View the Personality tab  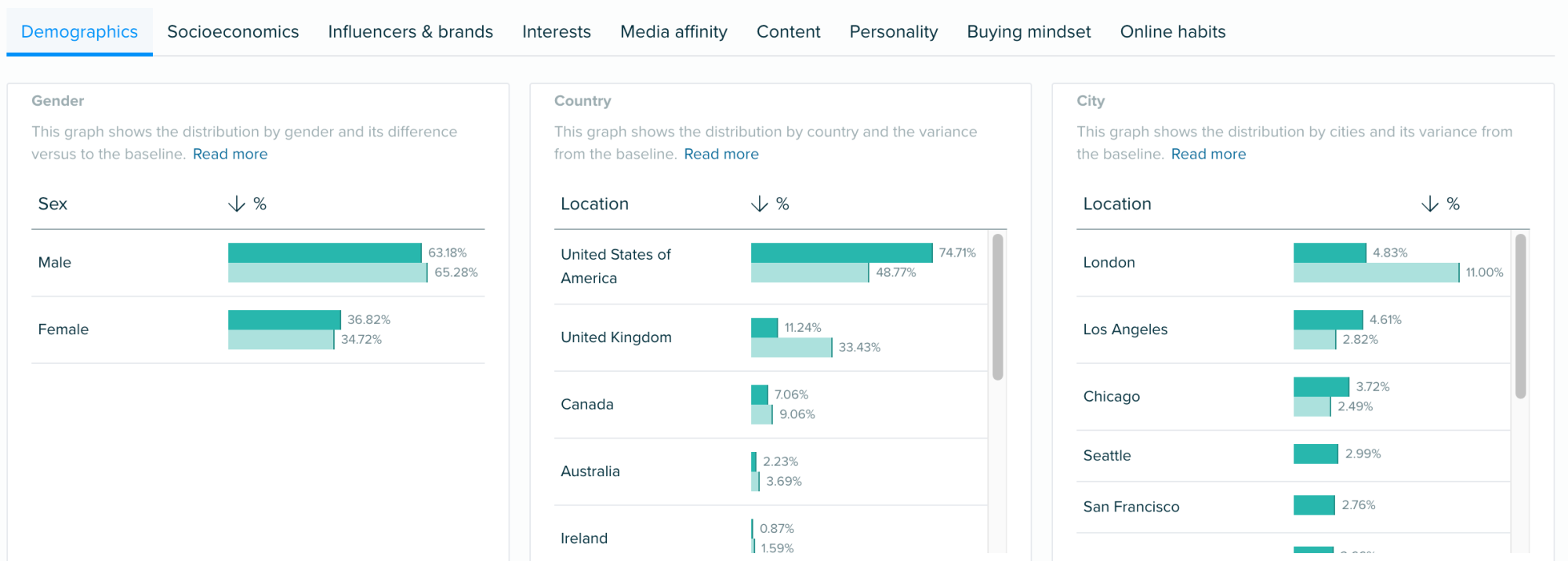[893, 31]
